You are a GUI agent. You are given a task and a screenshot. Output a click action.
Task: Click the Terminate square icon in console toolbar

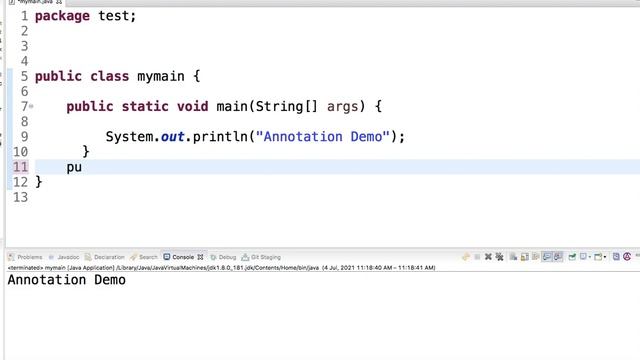(477, 257)
